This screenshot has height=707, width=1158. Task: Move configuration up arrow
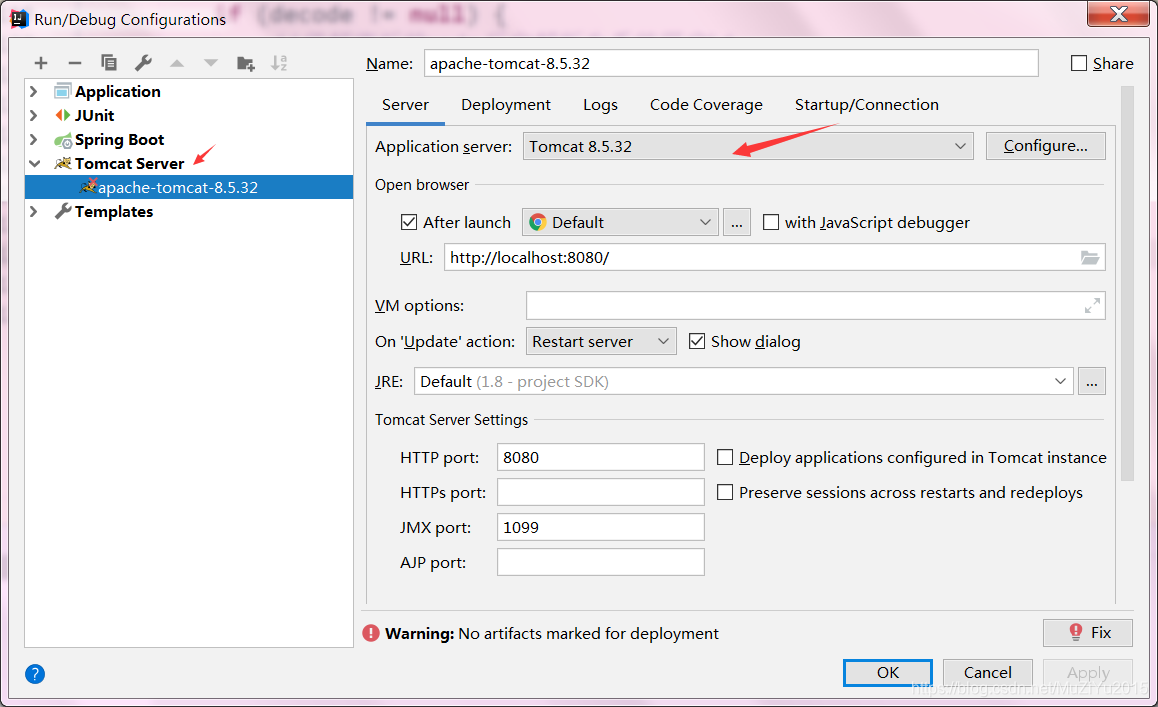[177, 64]
